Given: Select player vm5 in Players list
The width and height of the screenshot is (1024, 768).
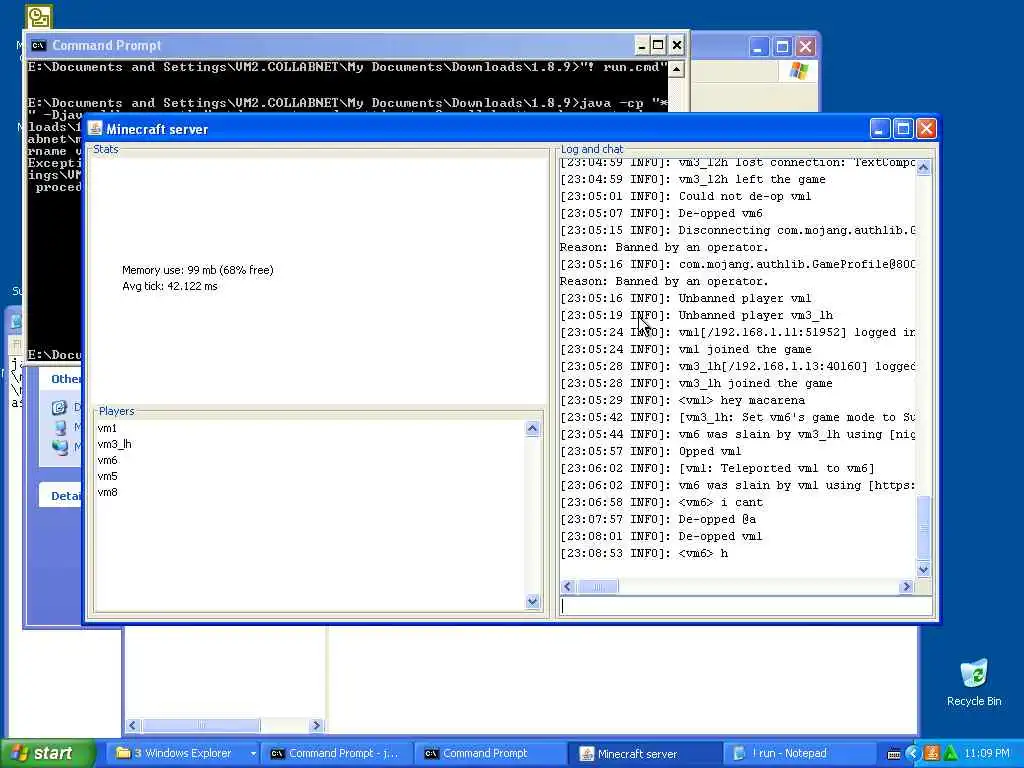Looking at the screenshot, I should tap(107, 476).
